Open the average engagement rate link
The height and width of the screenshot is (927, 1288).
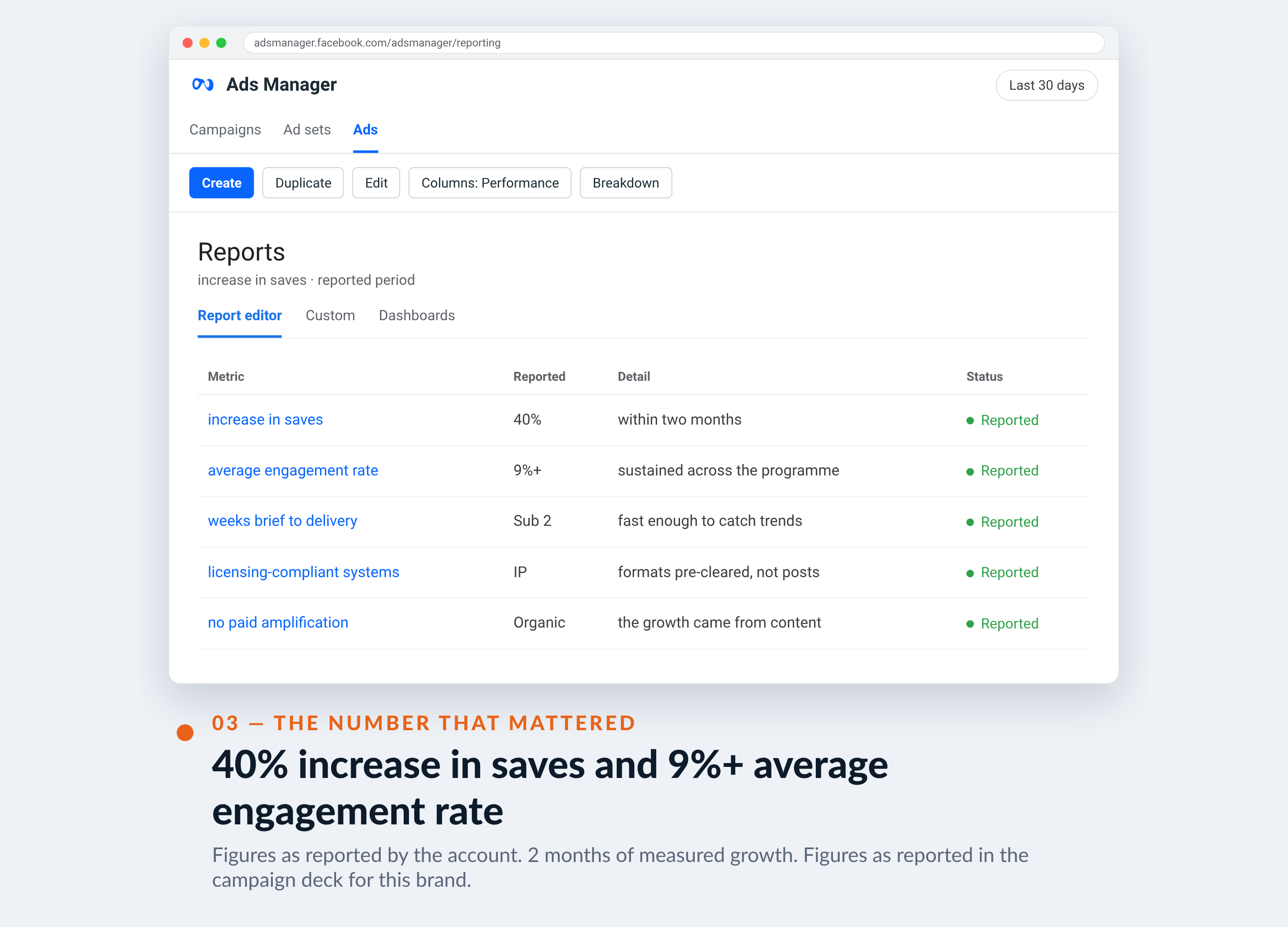point(293,470)
